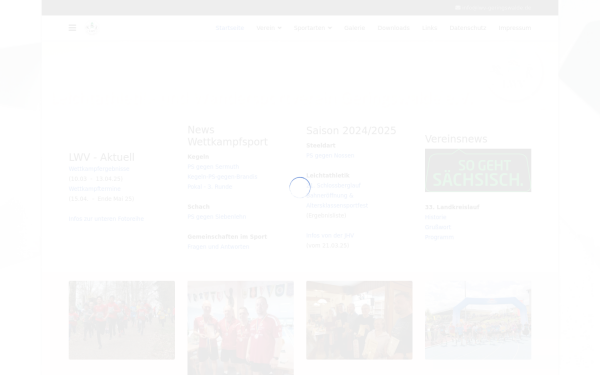This screenshot has height=375, width=600.
Task: Open PS gegen Nossen link
Action: pyautogui.click(x=330, y=156)
